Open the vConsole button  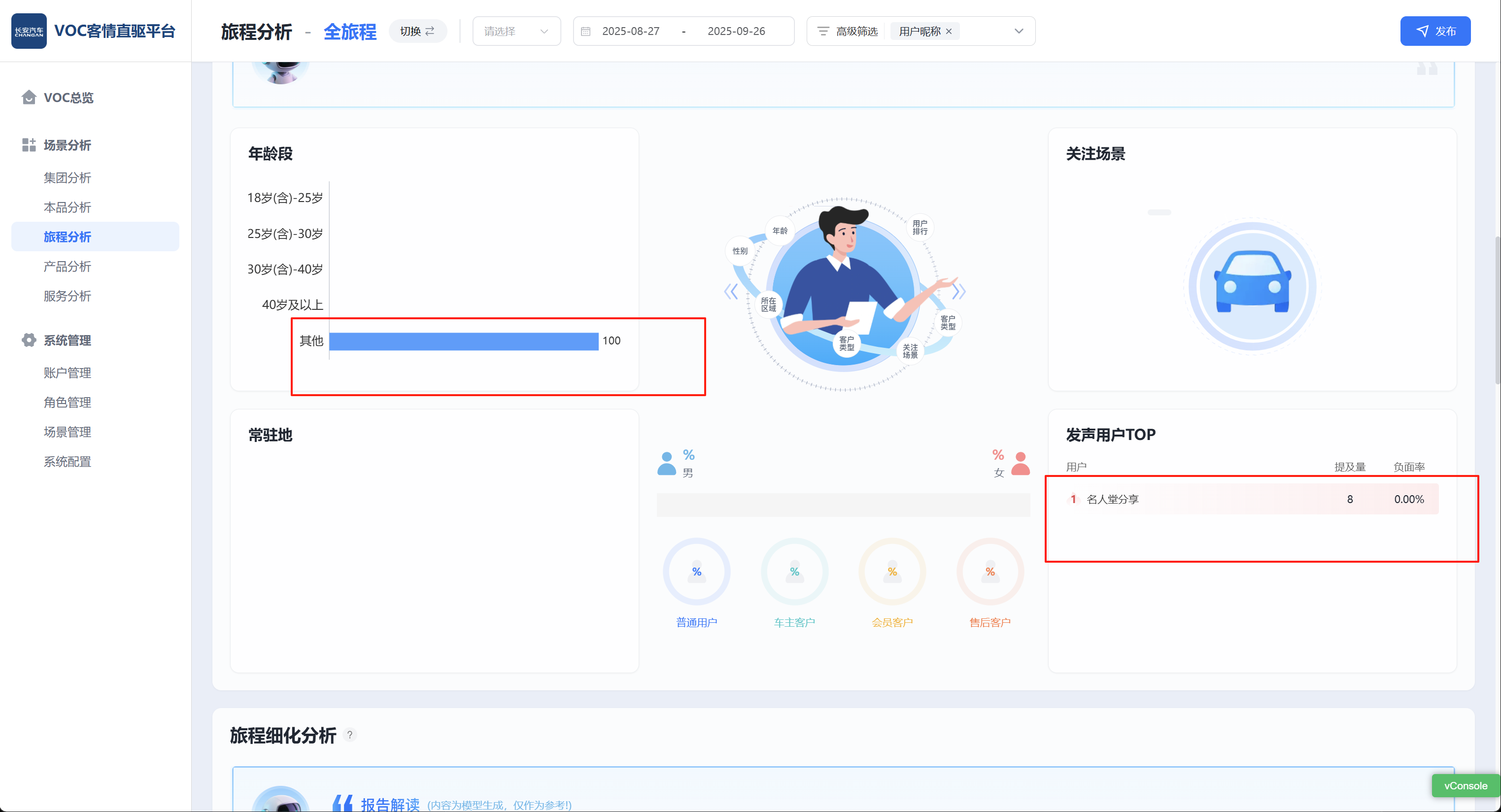coord(1465,786)
